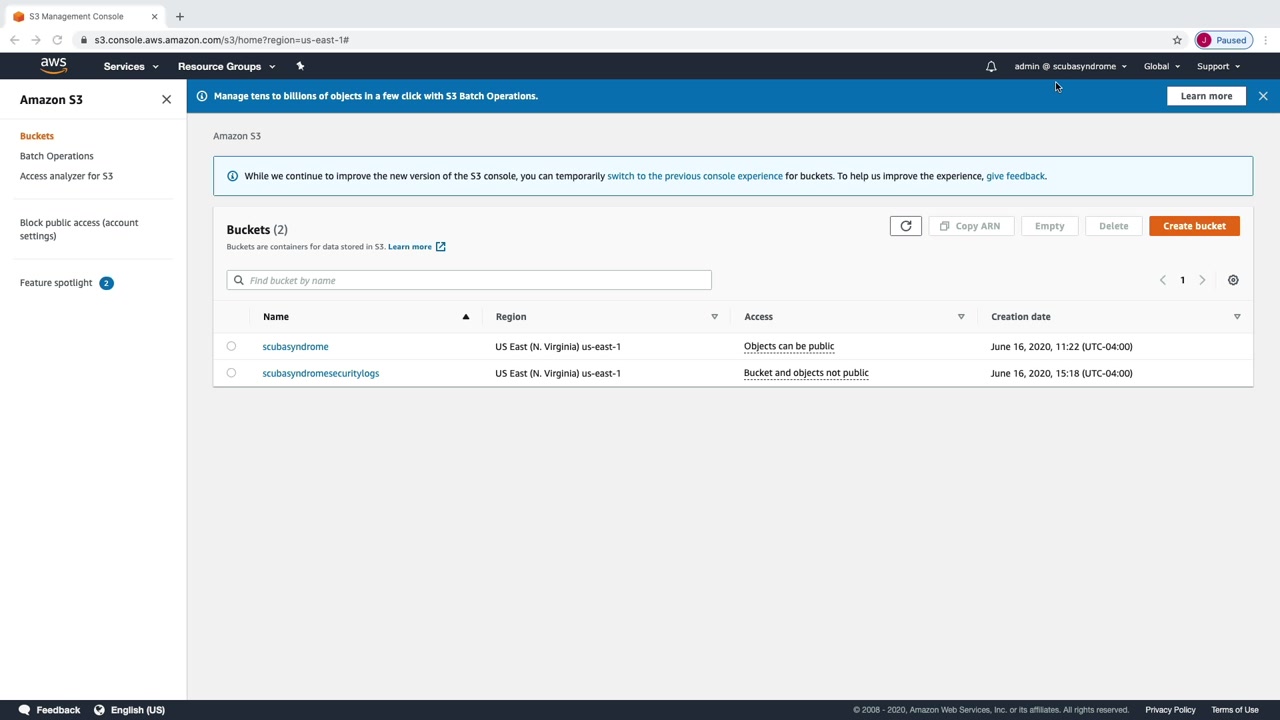Open the Terms of Use link
Viewport: 1280px width, 720px height.
point(1235,710)
